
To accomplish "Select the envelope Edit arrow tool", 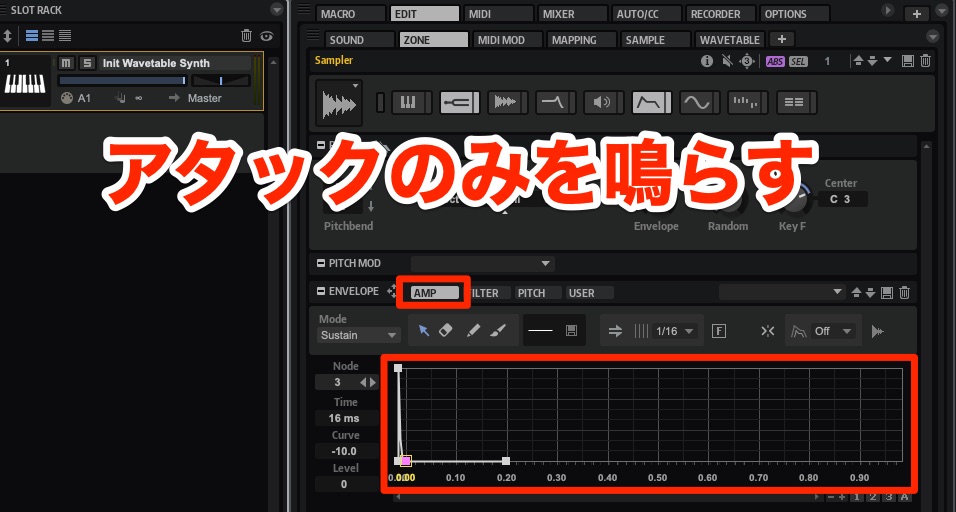I will click(x=424, y=330).
